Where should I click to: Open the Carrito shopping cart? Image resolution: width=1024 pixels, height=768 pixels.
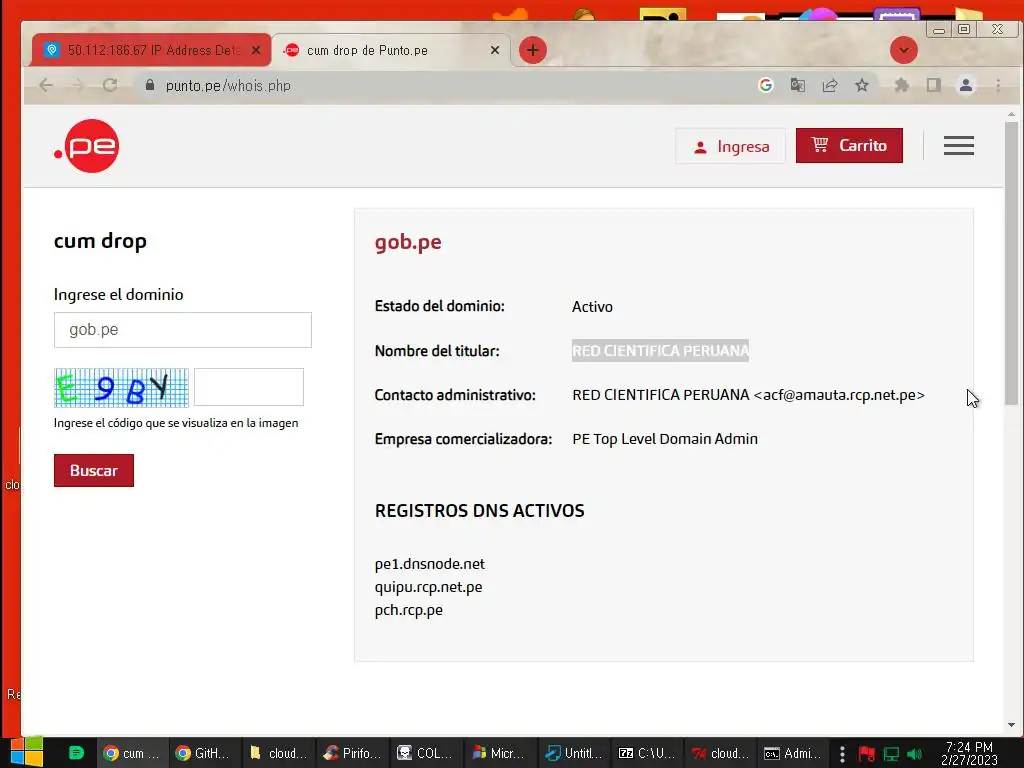849,146
